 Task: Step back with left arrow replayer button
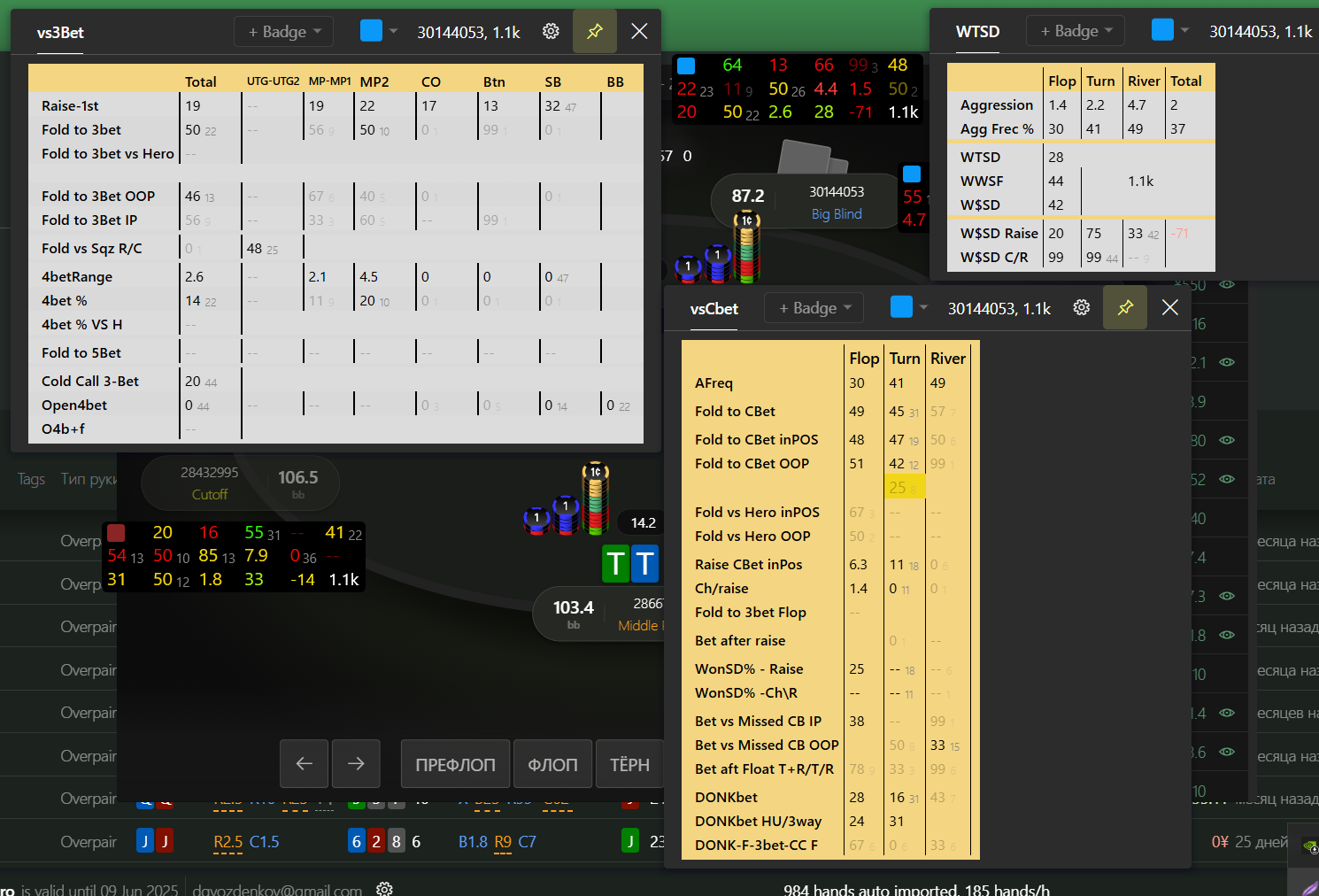click(x=304, y=763)
